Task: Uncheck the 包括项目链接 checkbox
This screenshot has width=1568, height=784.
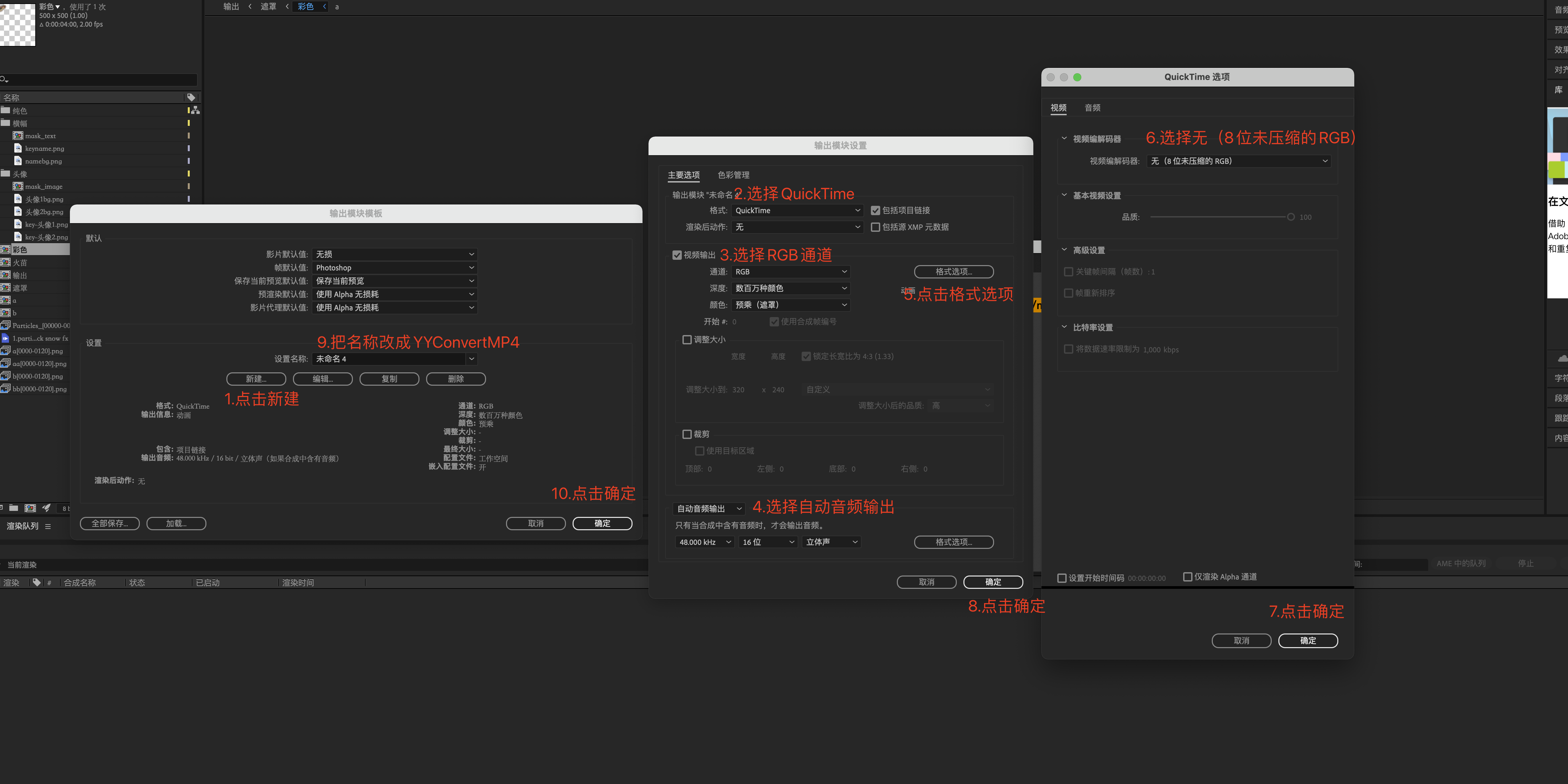Action: [875, 211]
